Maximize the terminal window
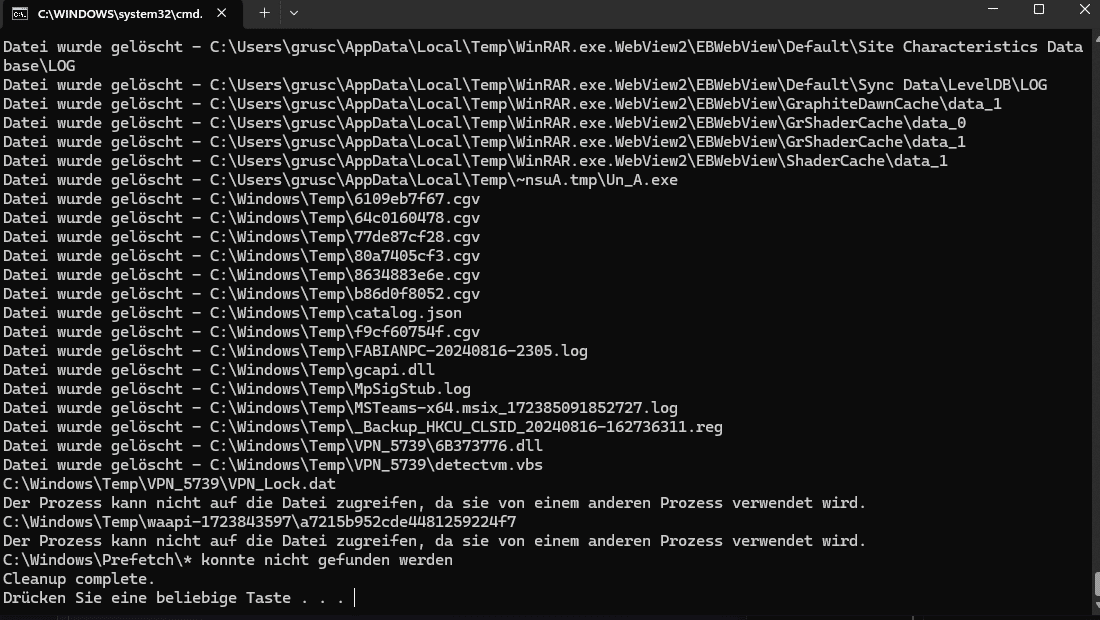 (1038, 10)
